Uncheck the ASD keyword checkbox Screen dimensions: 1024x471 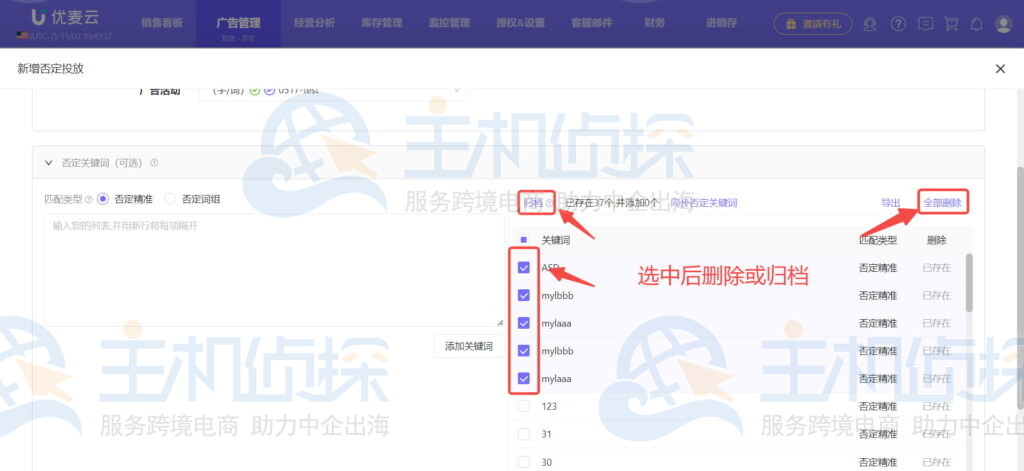click(523, 268)
